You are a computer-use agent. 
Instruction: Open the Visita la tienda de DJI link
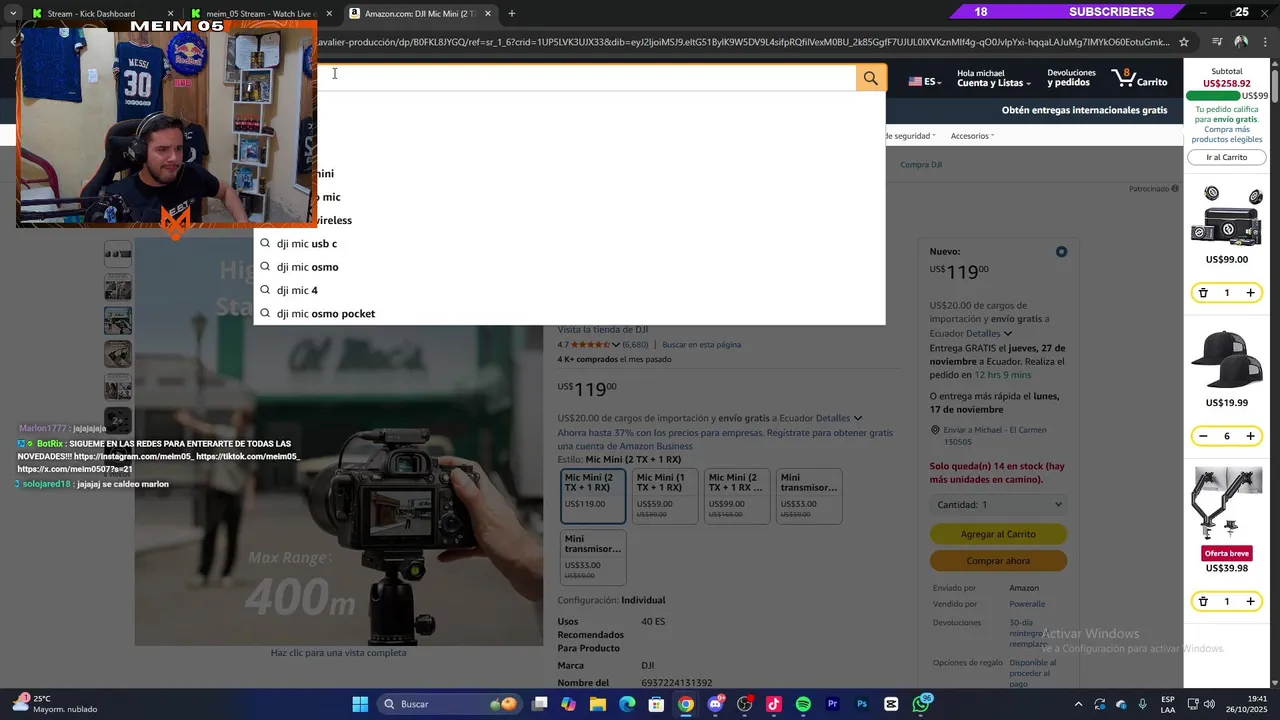[x=603, y=329]
